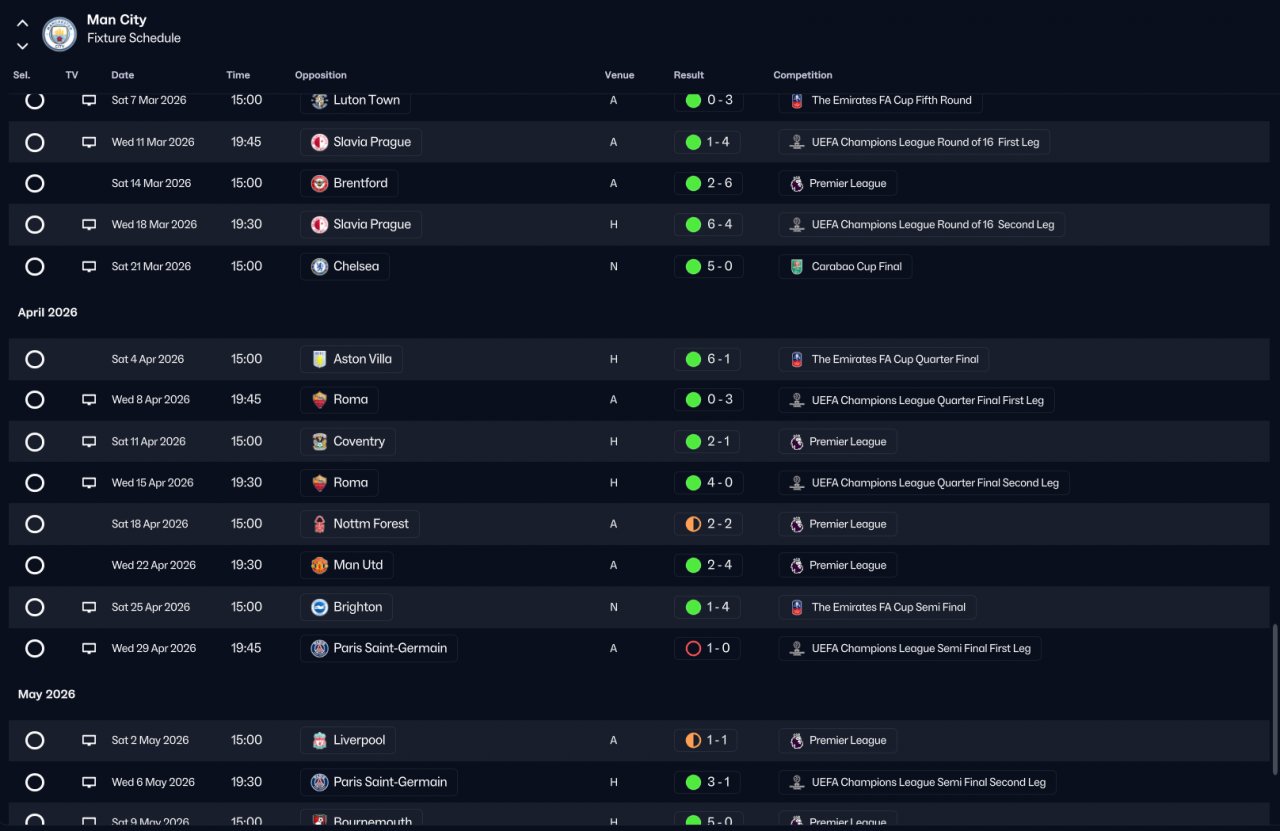Screen dimensions: 1280x831
Task: Click the green win indicator for Roma 4 - 0
Action: [693, 483]
